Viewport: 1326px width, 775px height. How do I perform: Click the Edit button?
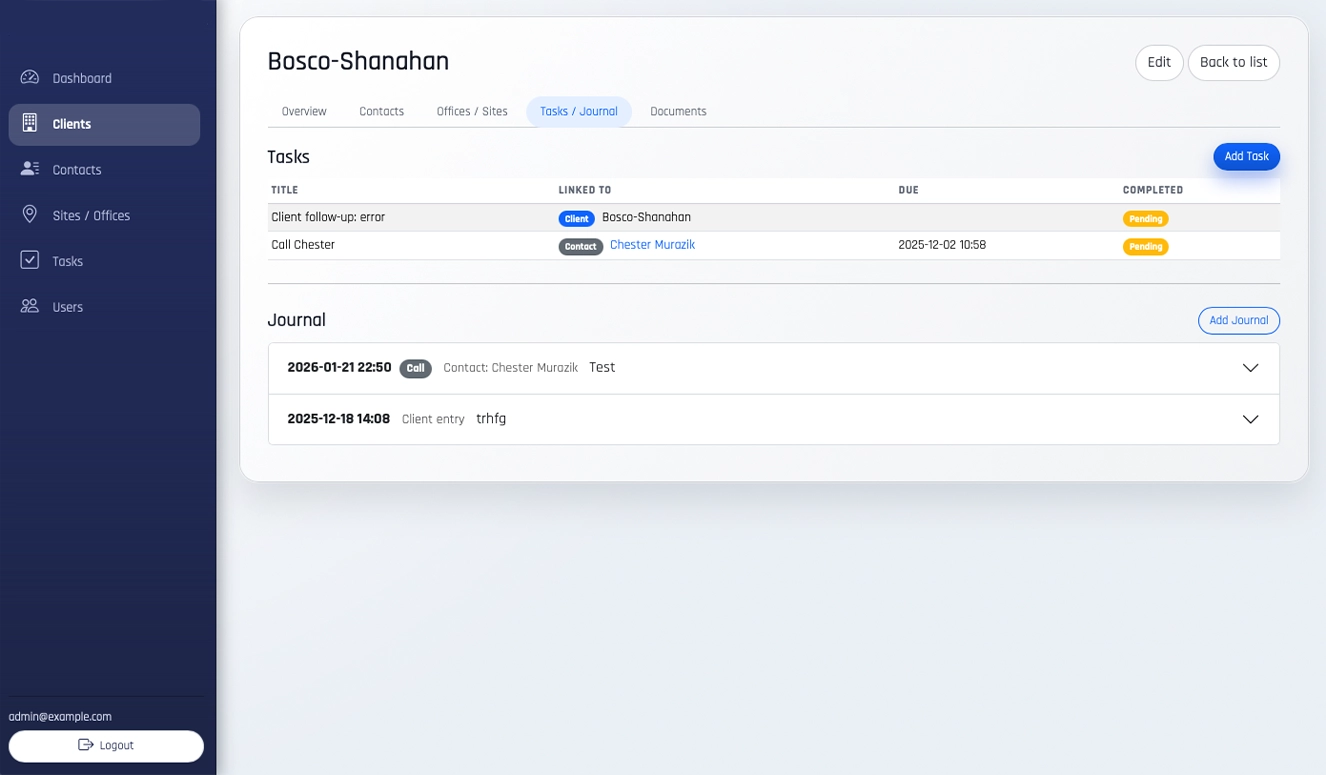[1158, 63]
